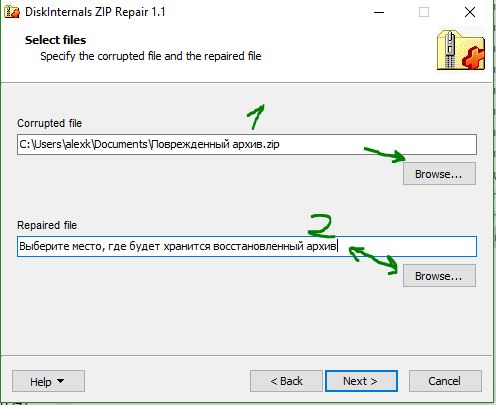Image resolution: width=496 pixels, height=405 pixels.
Task: Click 'Specify the corrupted file and the repaired file'
Action: [x=151, y=56]
